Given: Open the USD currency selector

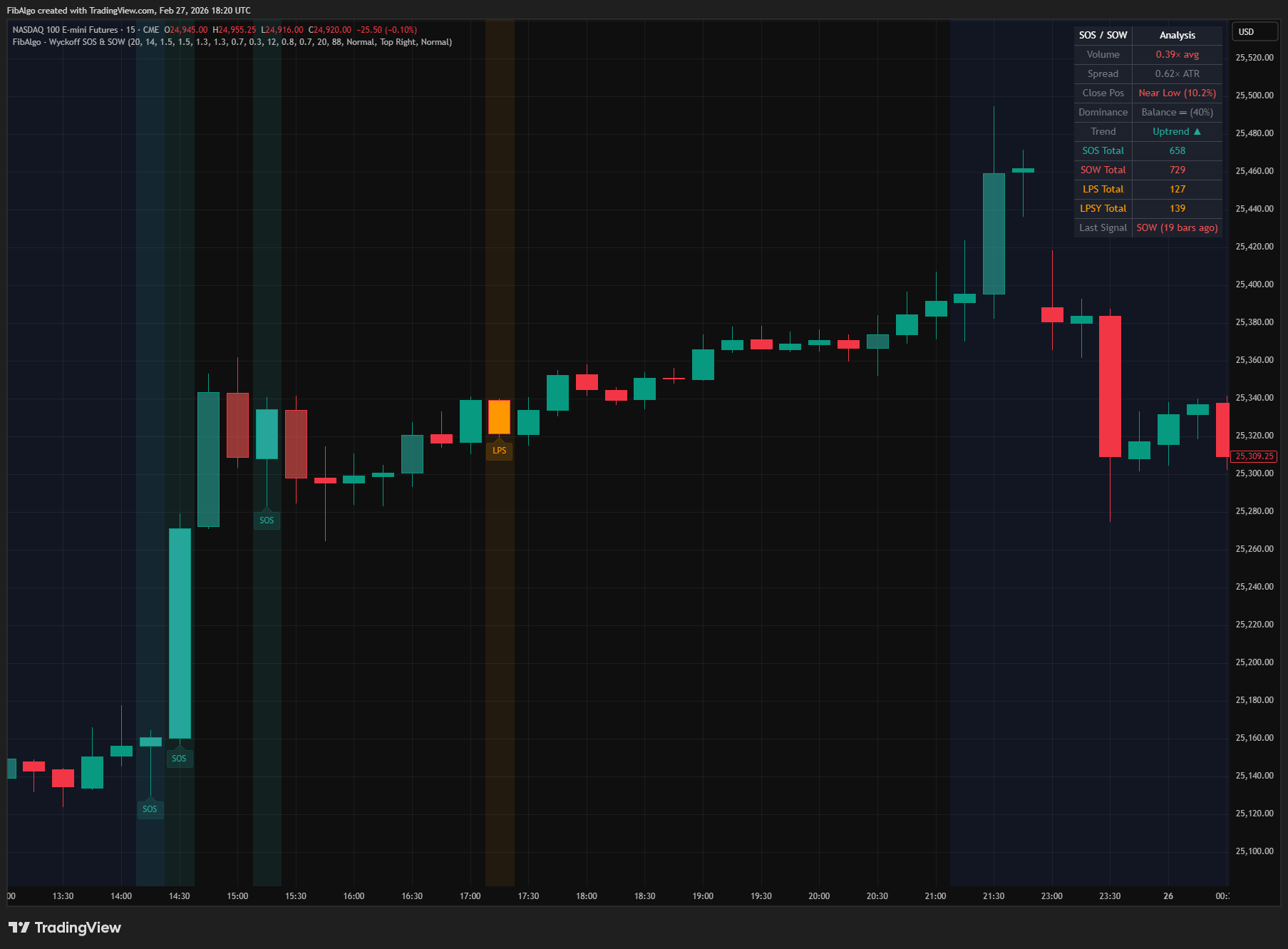Looking at the screenshot, I should pos(1254,31).
